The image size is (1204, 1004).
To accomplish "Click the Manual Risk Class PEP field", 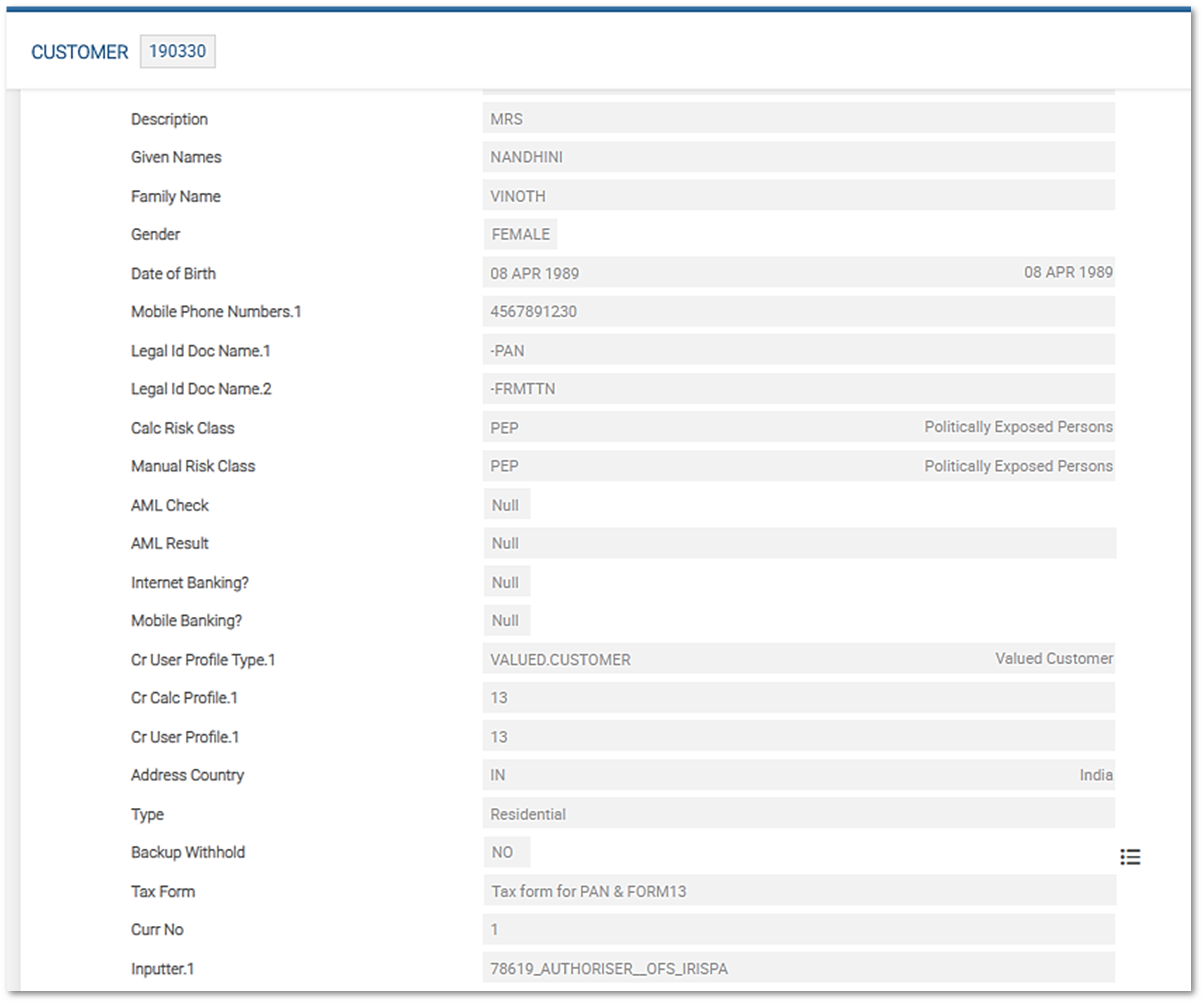I will 799,466.
